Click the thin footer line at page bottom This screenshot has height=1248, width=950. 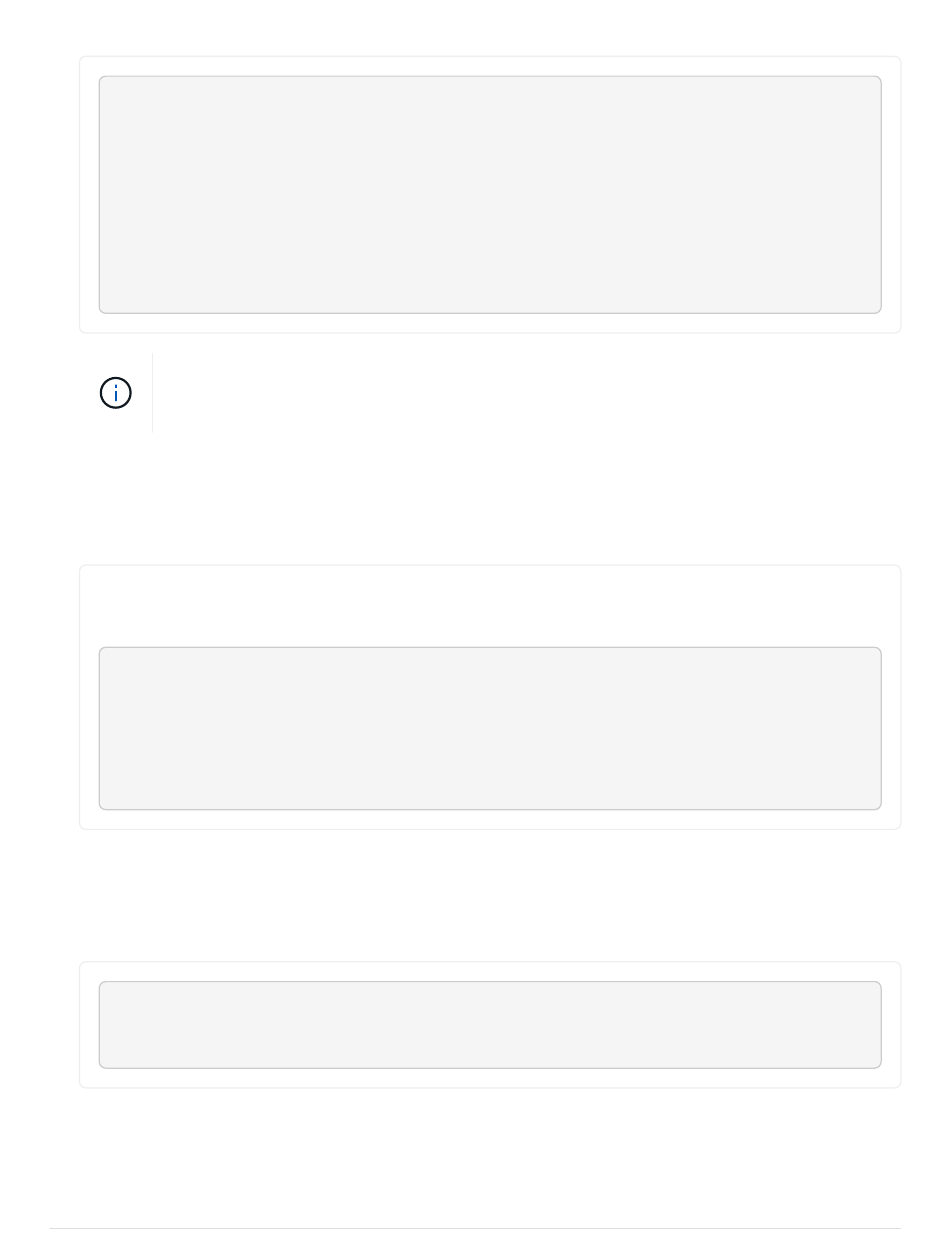tap(475, 1229)
